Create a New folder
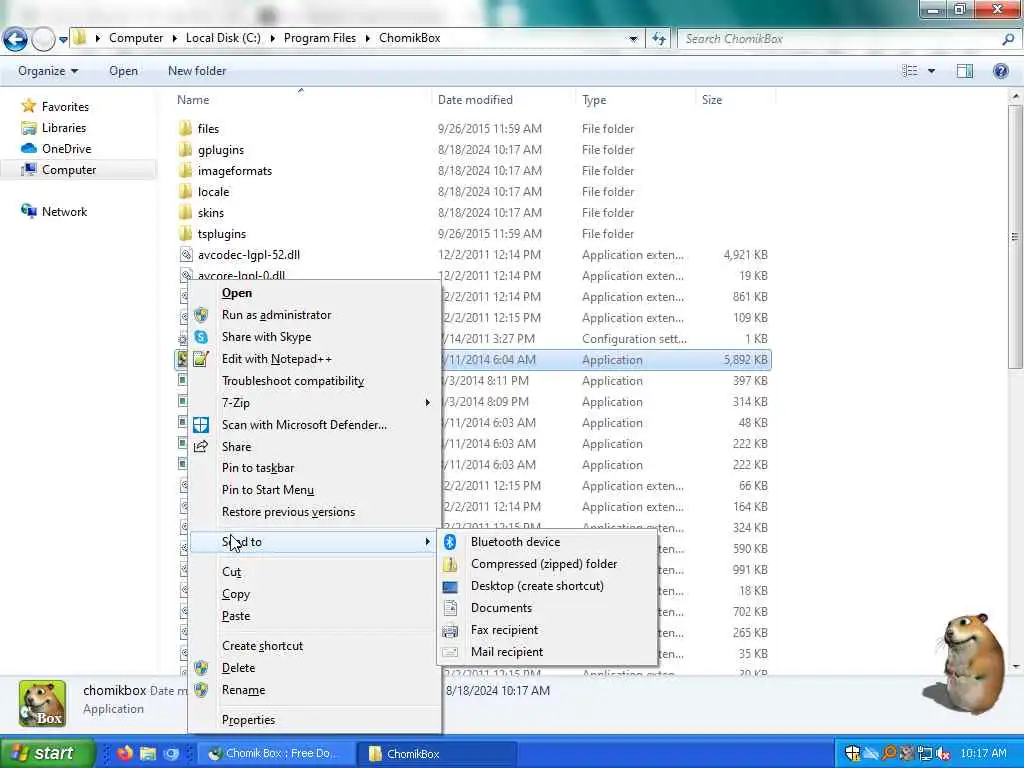The image size is (1024, 768). click(x=197, y=71)
